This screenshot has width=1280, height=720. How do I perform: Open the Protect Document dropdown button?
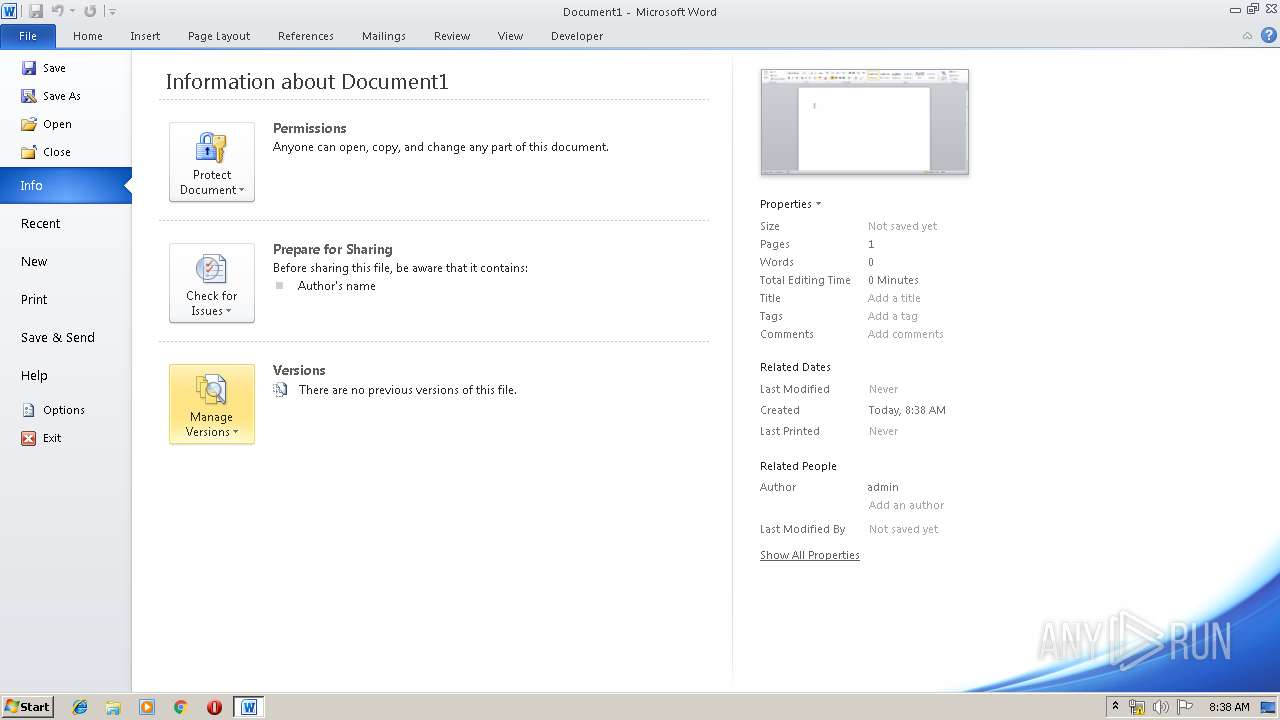click(212, 162)
